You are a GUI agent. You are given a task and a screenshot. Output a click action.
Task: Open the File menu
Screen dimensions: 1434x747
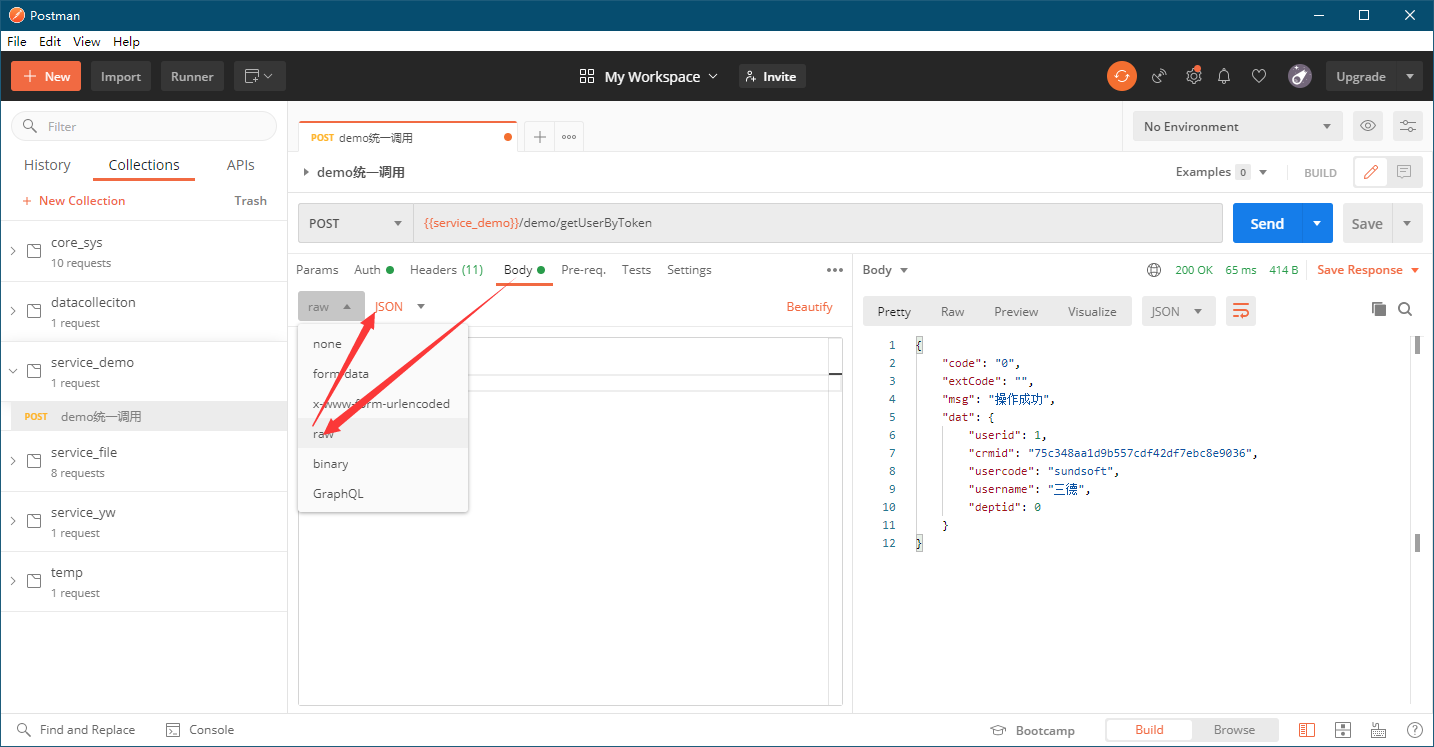tap(16, 41)
